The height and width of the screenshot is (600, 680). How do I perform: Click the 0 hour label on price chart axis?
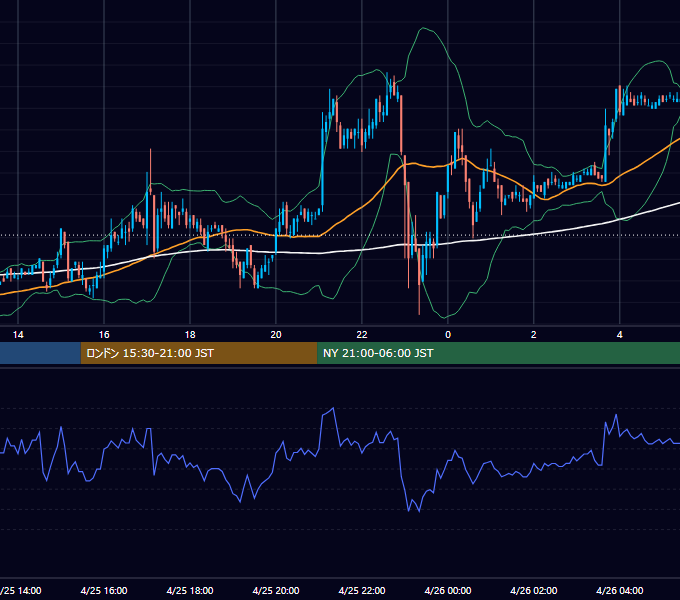448,335
